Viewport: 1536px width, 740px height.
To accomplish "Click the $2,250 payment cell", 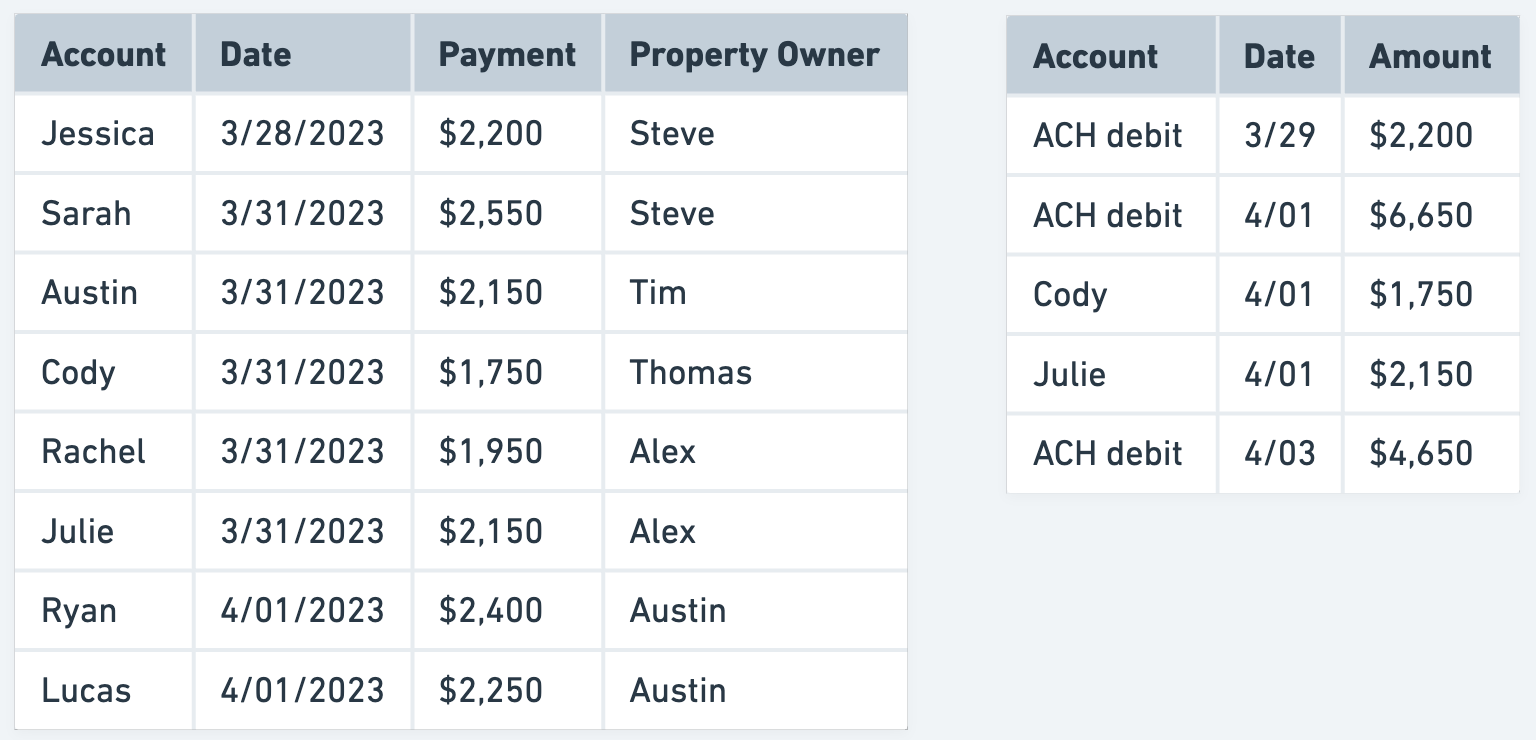I will [491, 690].
